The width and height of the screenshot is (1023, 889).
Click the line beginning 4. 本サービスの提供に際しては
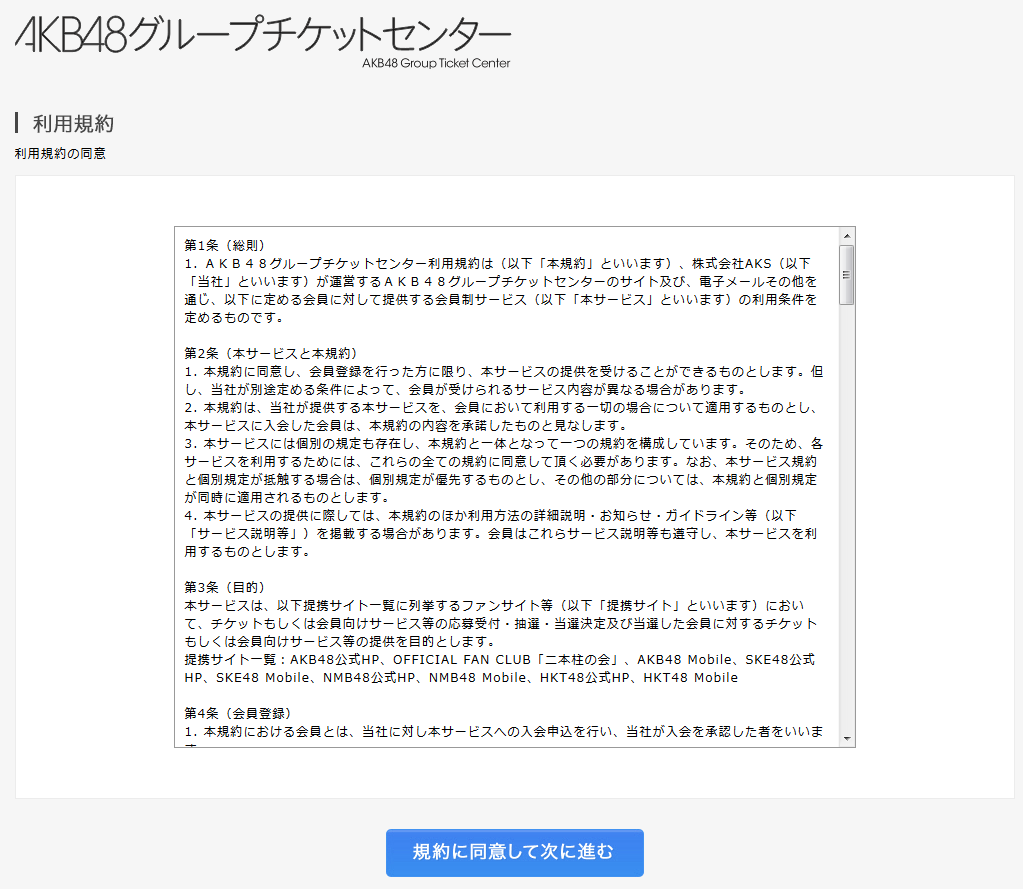(491, 515)
